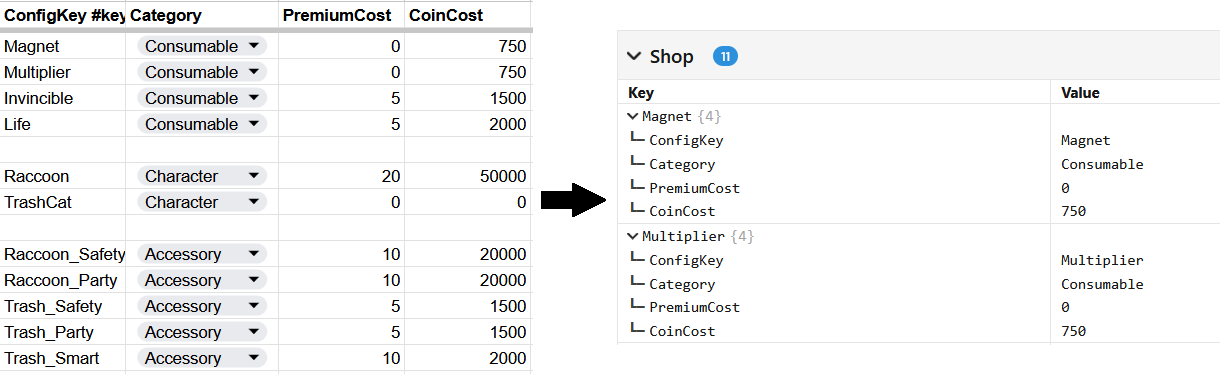The image size is (1220, 374).
Task: Open Category dropdown for Raccoon_Safety row
Action: pos(201,254)
